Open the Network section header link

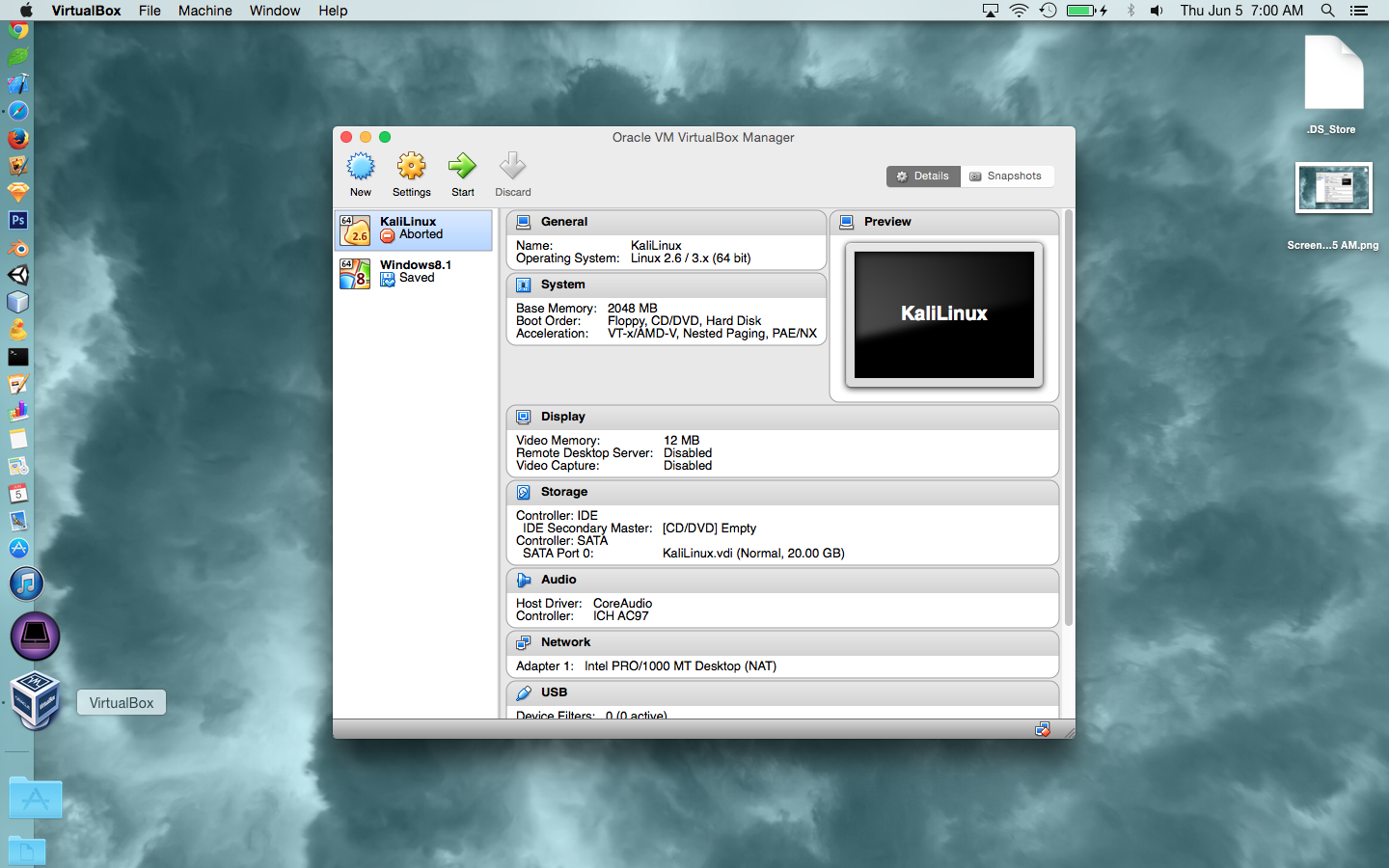click(566, 642)
